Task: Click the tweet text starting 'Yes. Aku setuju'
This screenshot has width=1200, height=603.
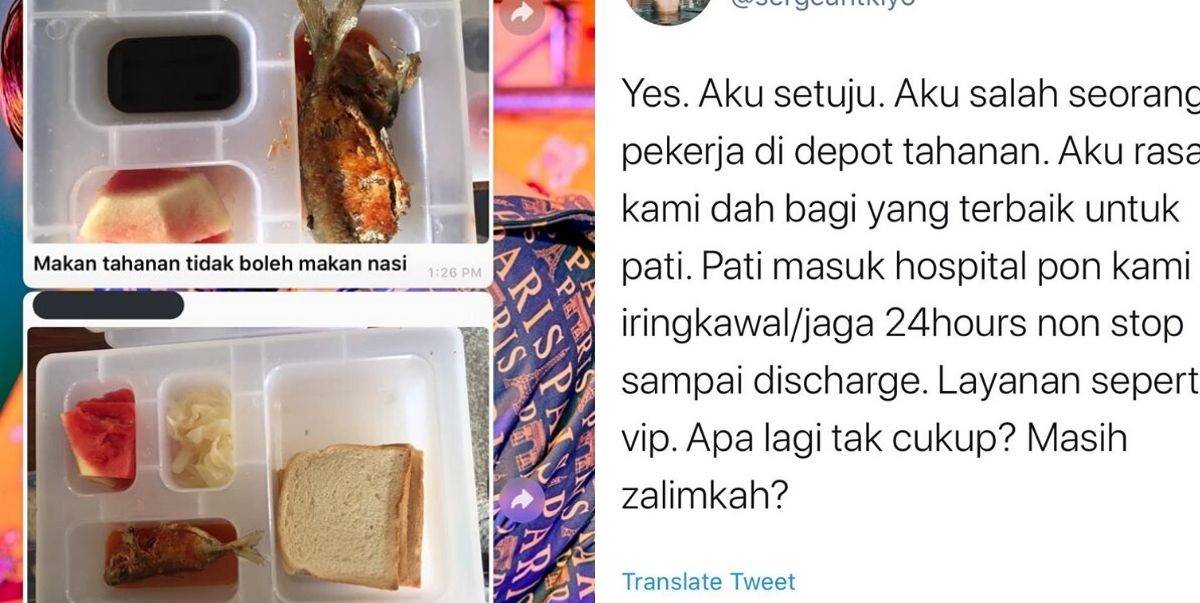Action: pyautogui.click(x=910, y=297)
